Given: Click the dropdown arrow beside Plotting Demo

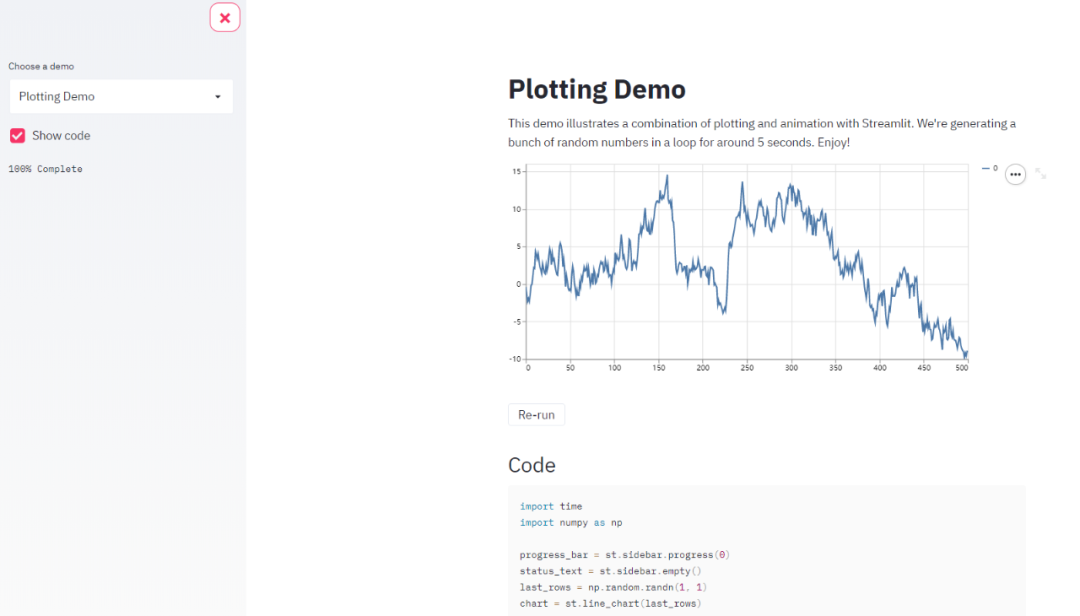Looking at the screenshot, I should [x=218, y=97].
